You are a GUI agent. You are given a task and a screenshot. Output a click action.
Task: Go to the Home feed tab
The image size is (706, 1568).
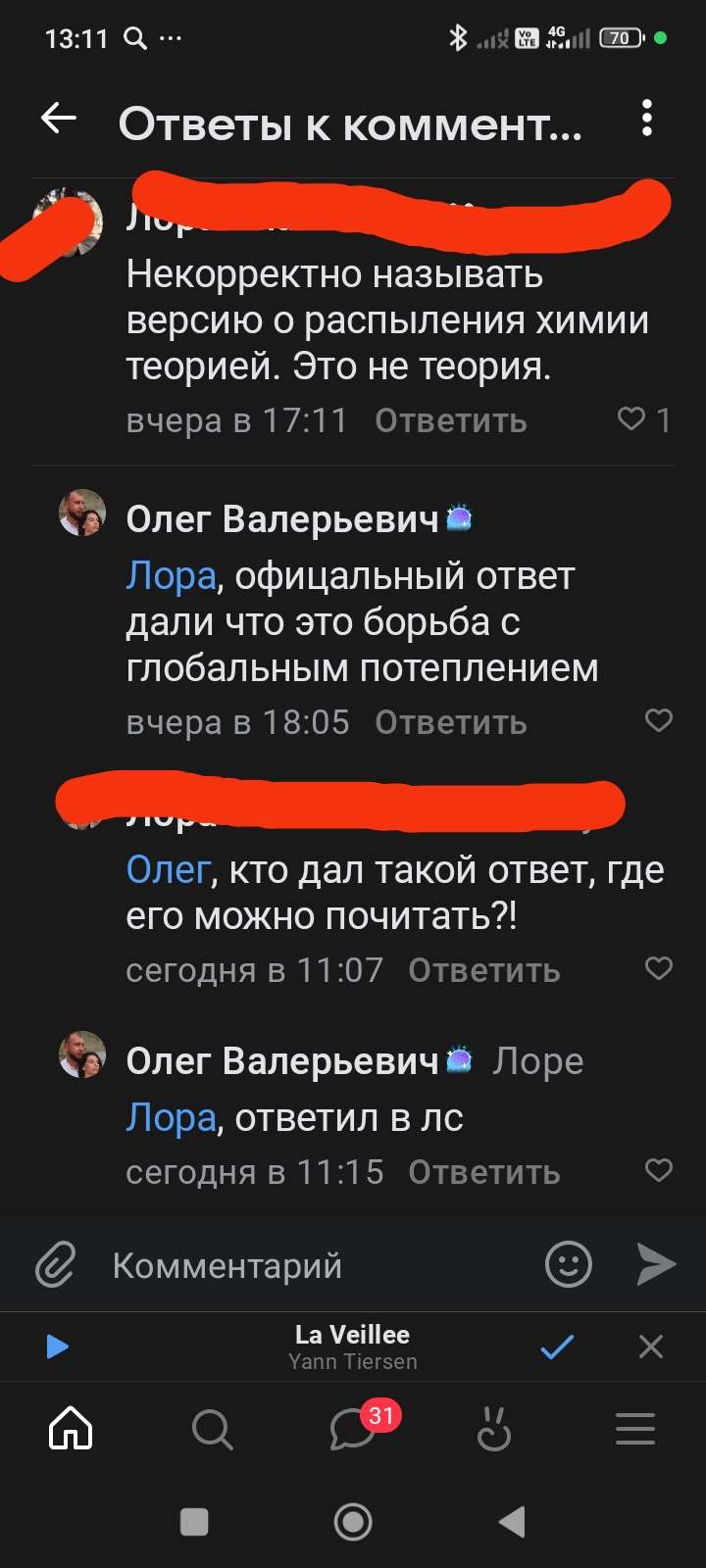pos(71,1430)
